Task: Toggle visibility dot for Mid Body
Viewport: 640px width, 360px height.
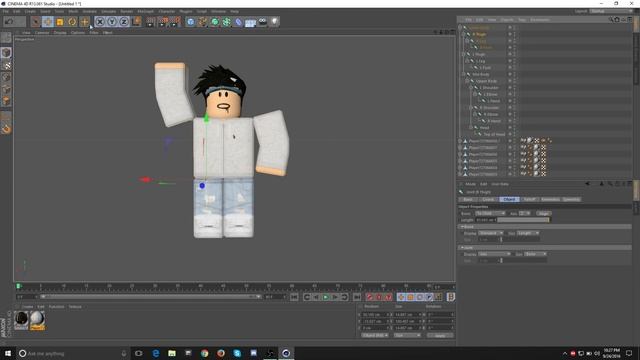Action: [510, 74]
